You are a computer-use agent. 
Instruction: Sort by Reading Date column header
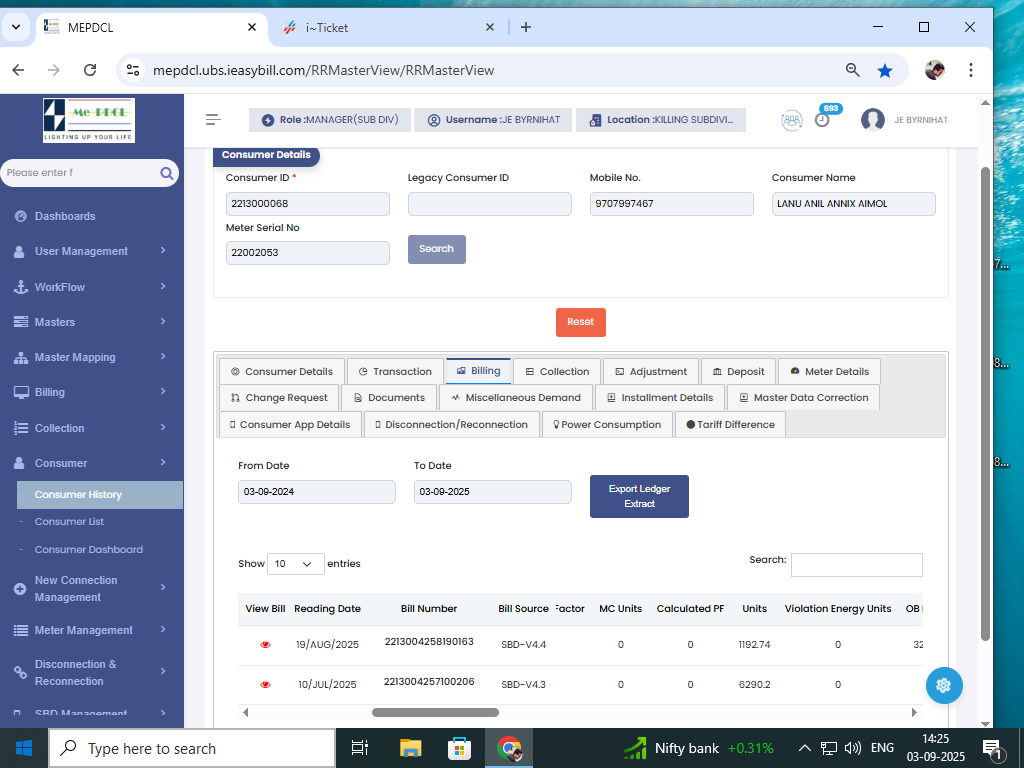(327, 609)
